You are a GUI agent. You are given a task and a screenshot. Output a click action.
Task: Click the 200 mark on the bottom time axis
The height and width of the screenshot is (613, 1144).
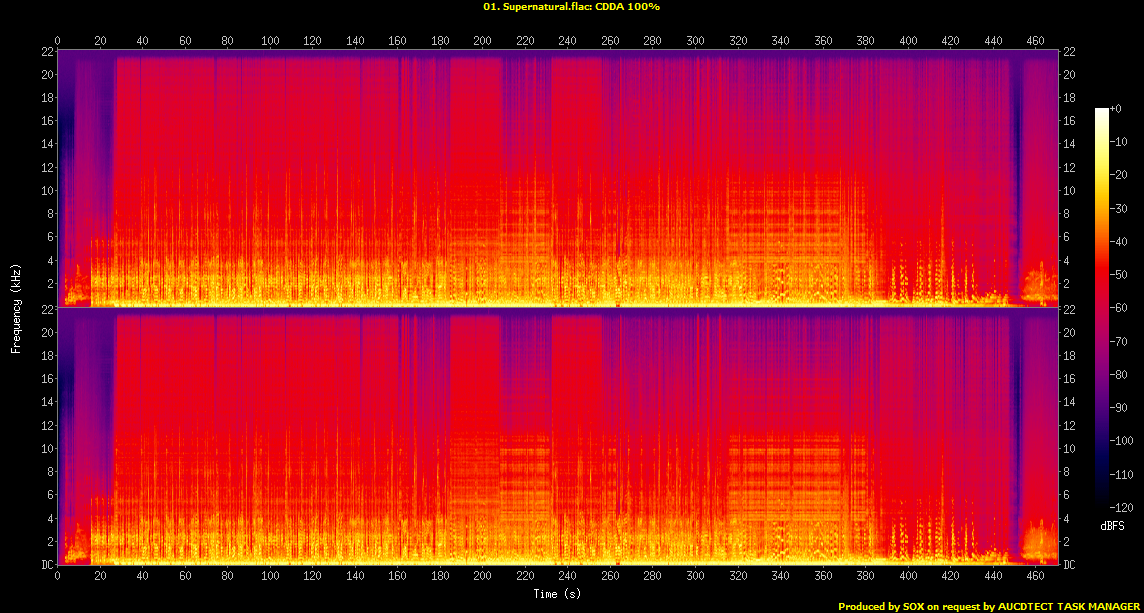pos(483,577)
